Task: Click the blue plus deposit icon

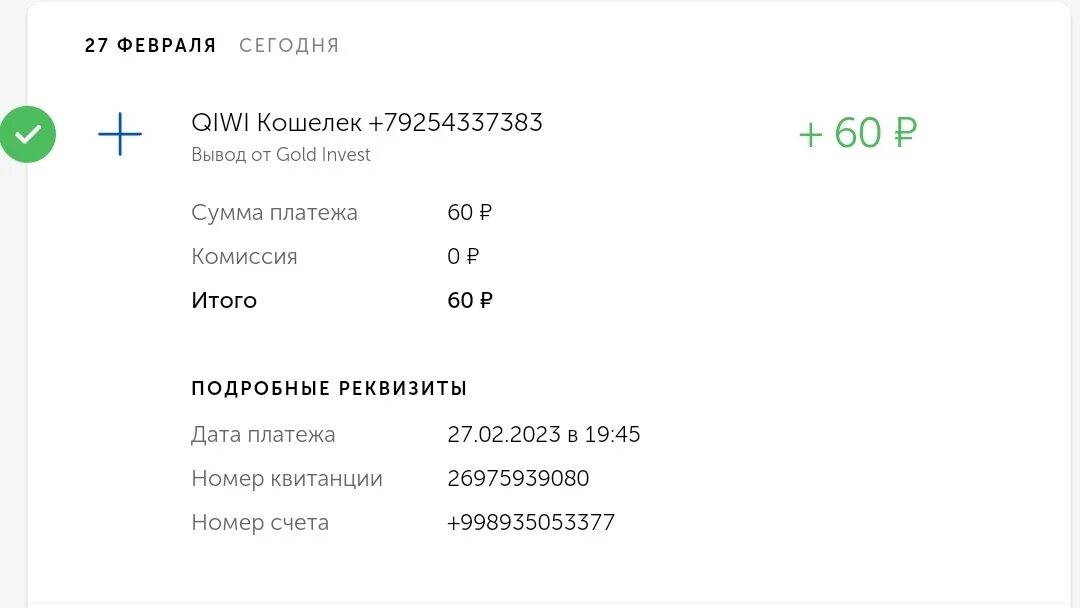Action: (120, 134)
